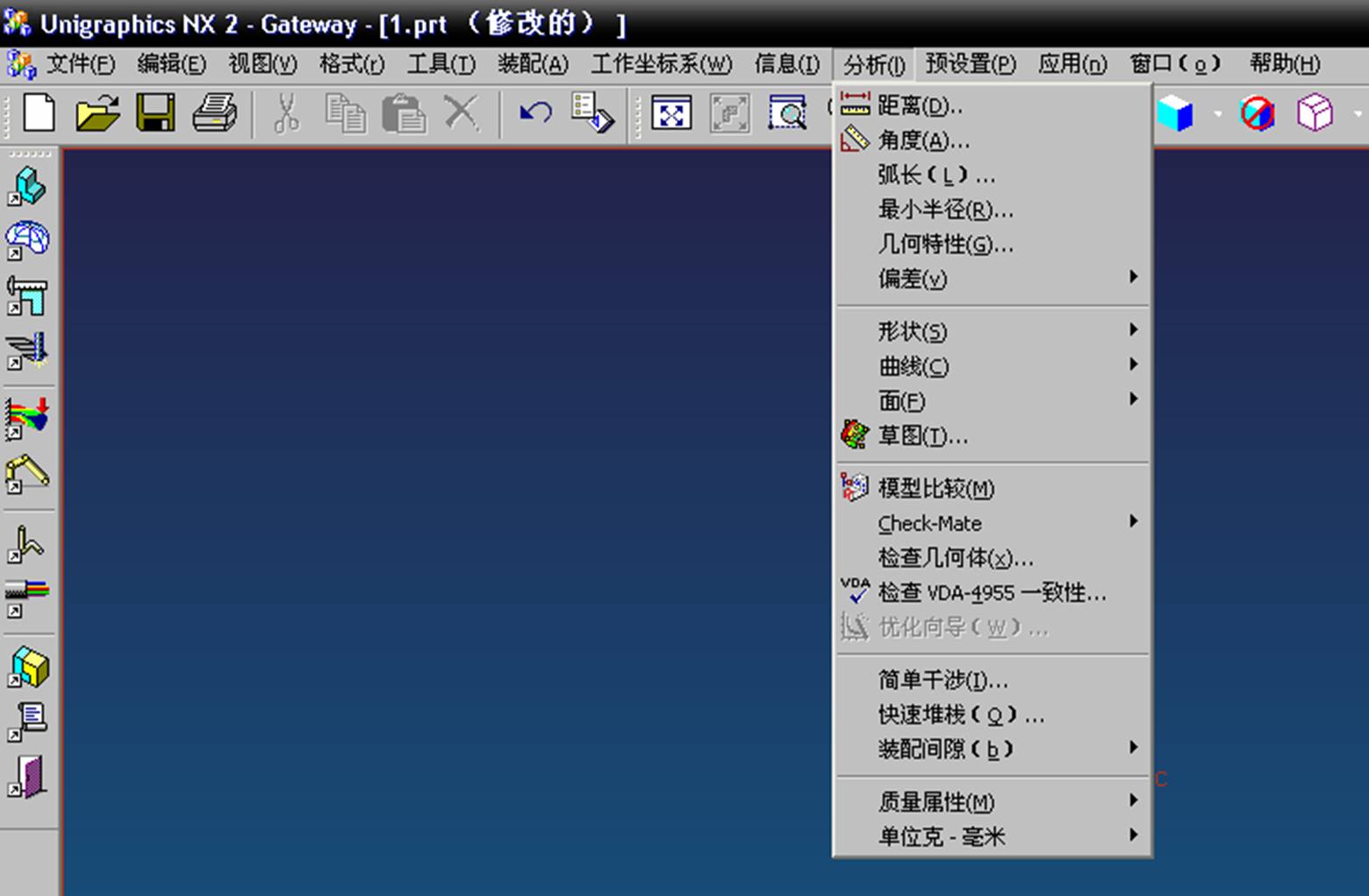Choose 草图(T) from the analysis menu
1369x896 pixels.
[993, 436]
